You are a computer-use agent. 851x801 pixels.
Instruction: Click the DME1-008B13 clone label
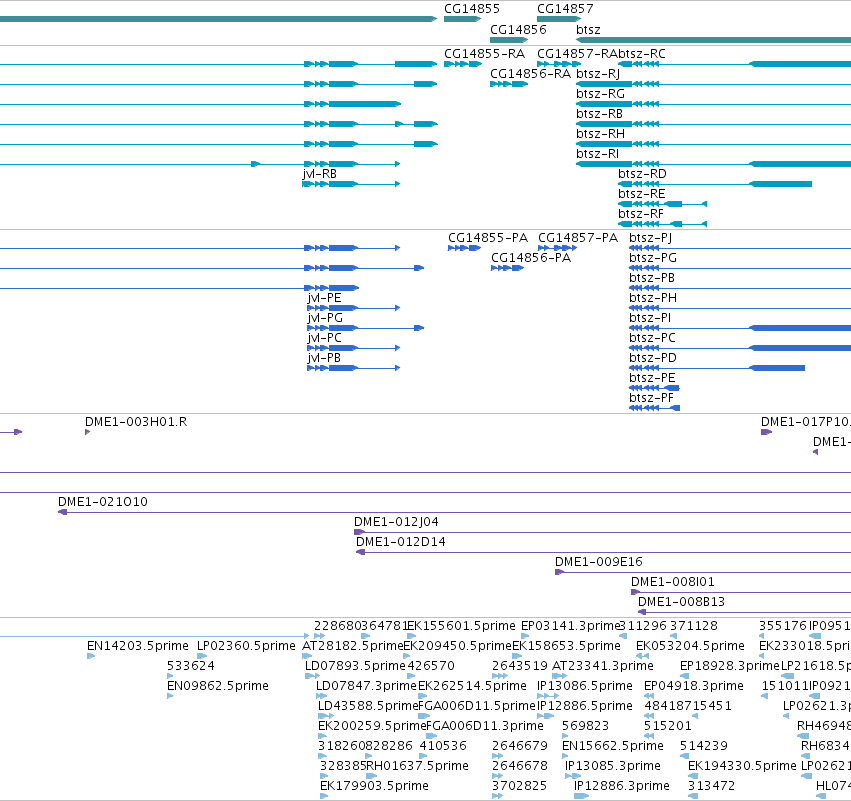click(681, 602)
